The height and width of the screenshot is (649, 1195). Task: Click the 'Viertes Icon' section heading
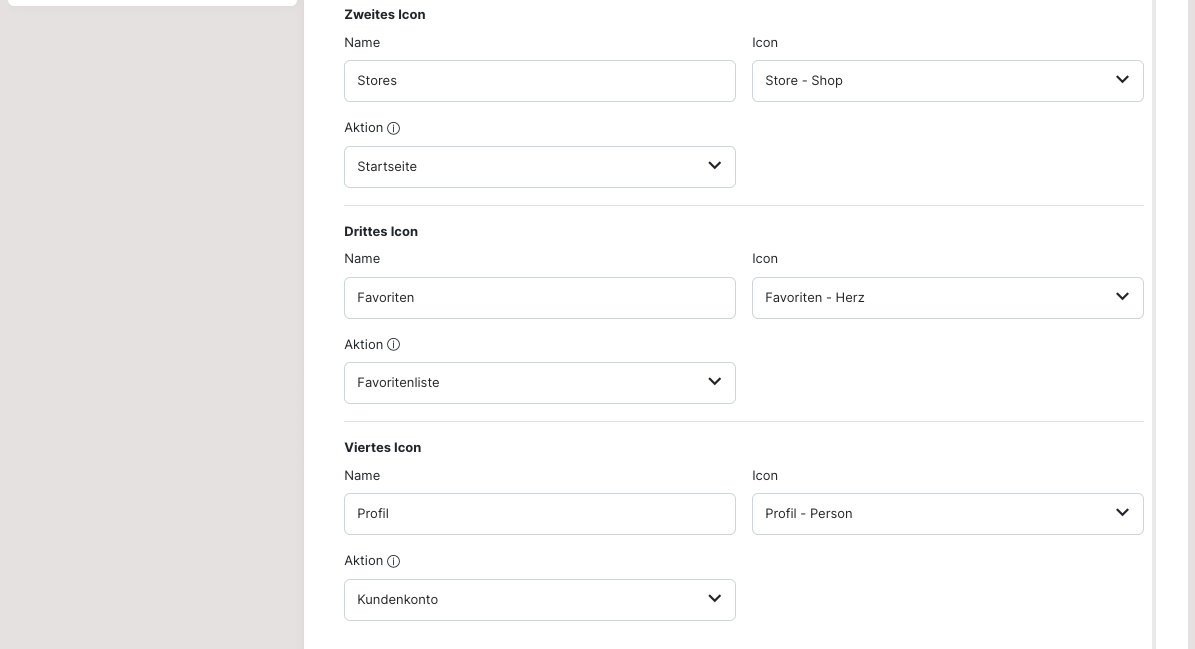(x=382, y=448)
